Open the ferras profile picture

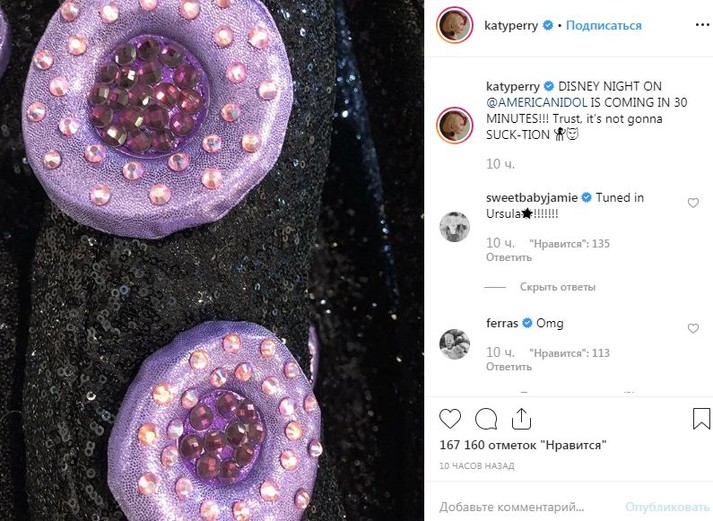(454, 343)
